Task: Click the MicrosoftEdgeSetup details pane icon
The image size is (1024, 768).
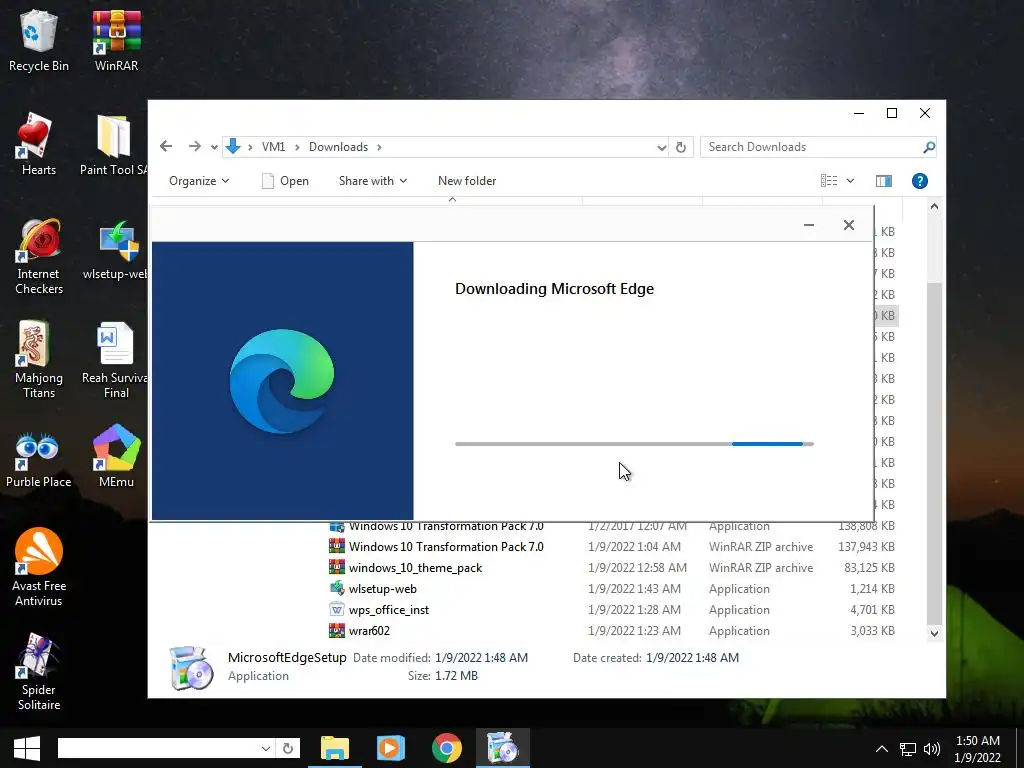Action: [191, 667]
